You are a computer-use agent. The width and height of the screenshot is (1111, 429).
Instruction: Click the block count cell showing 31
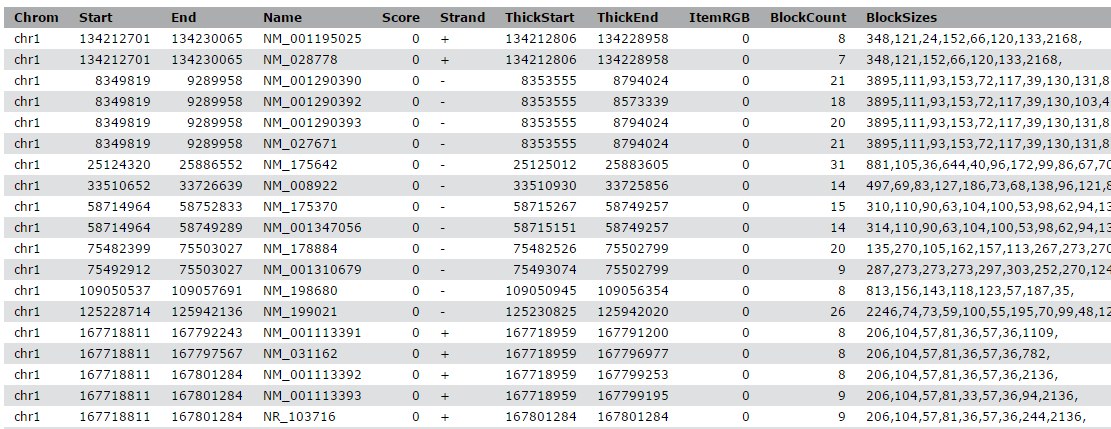tap(838, 165)
